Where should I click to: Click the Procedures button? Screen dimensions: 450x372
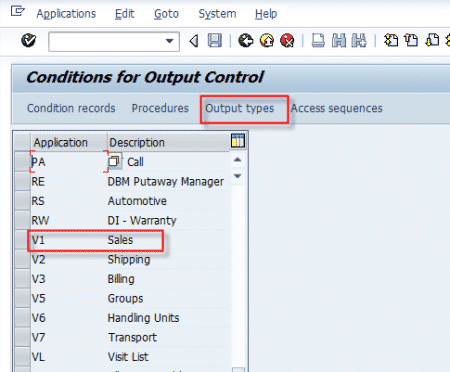click(160, 108)
